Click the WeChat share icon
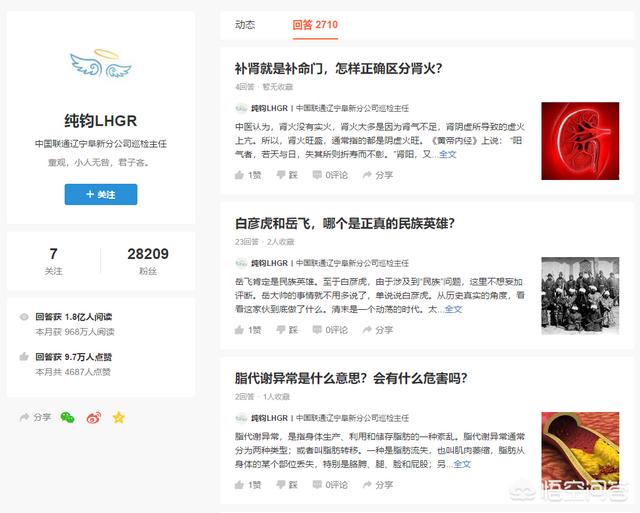 67,417
